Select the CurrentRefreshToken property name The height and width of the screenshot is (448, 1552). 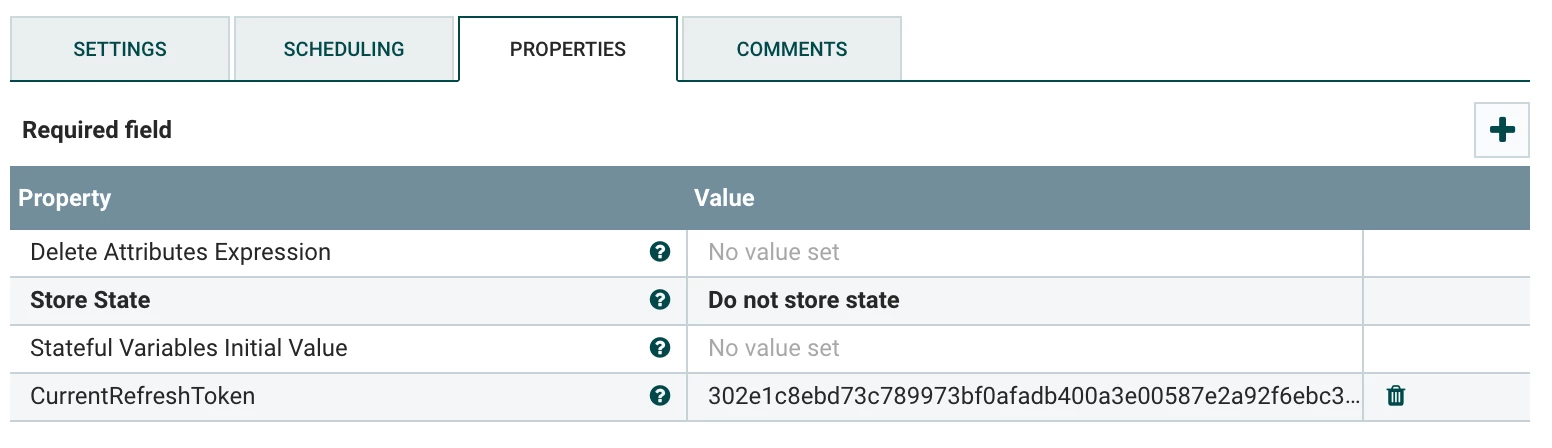(x=143, y=396)
